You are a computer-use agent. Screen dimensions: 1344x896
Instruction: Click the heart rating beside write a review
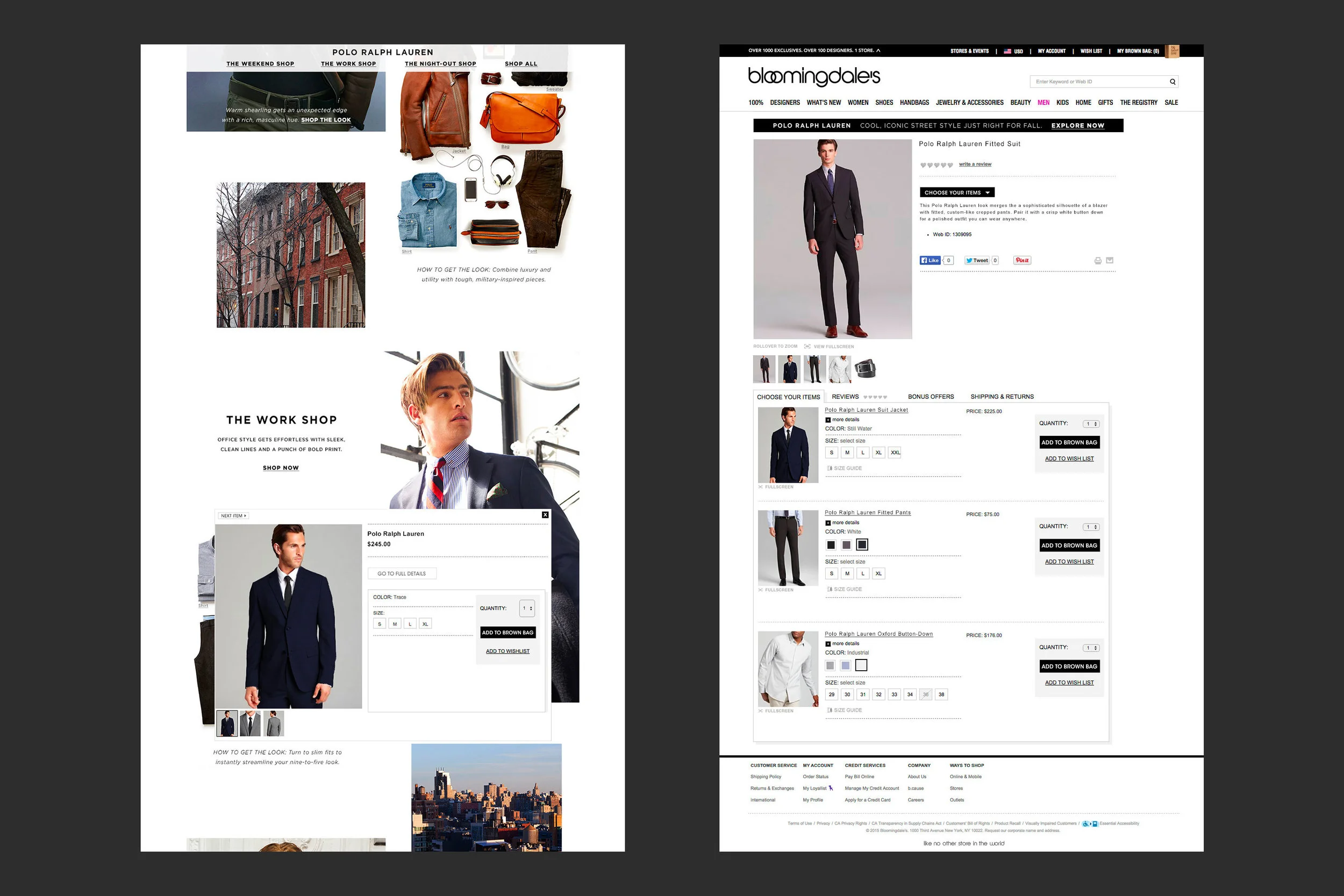click(936, 165)
